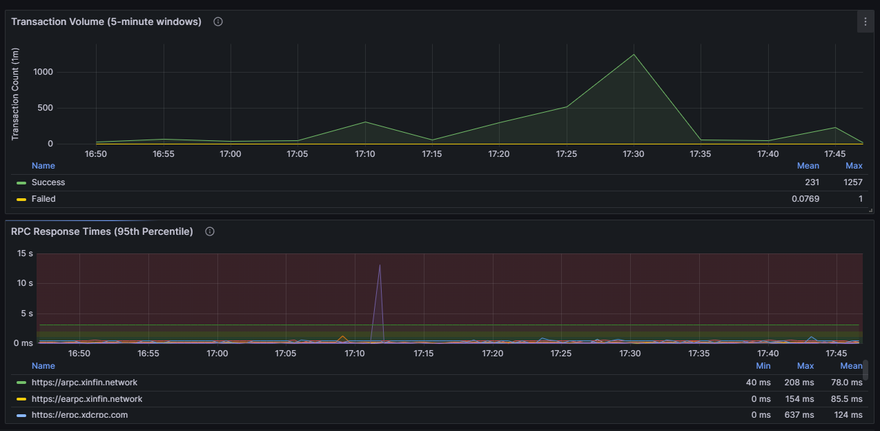Image resolution: width=880 pixels, height=431 pixels.
Task: Toggle the https://earpc.xinfin.network series visibility
Action: (x=87, y=398)
